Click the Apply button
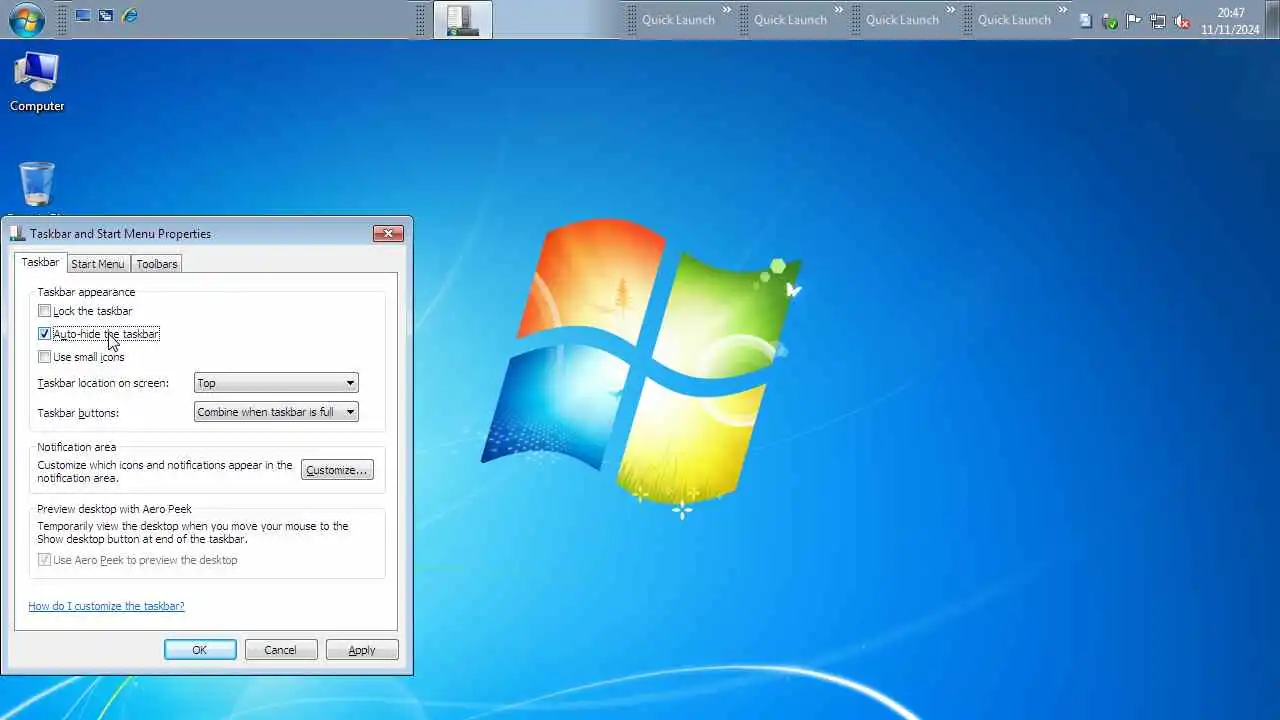Viewport: 1280px width, 720px height. 362,650
